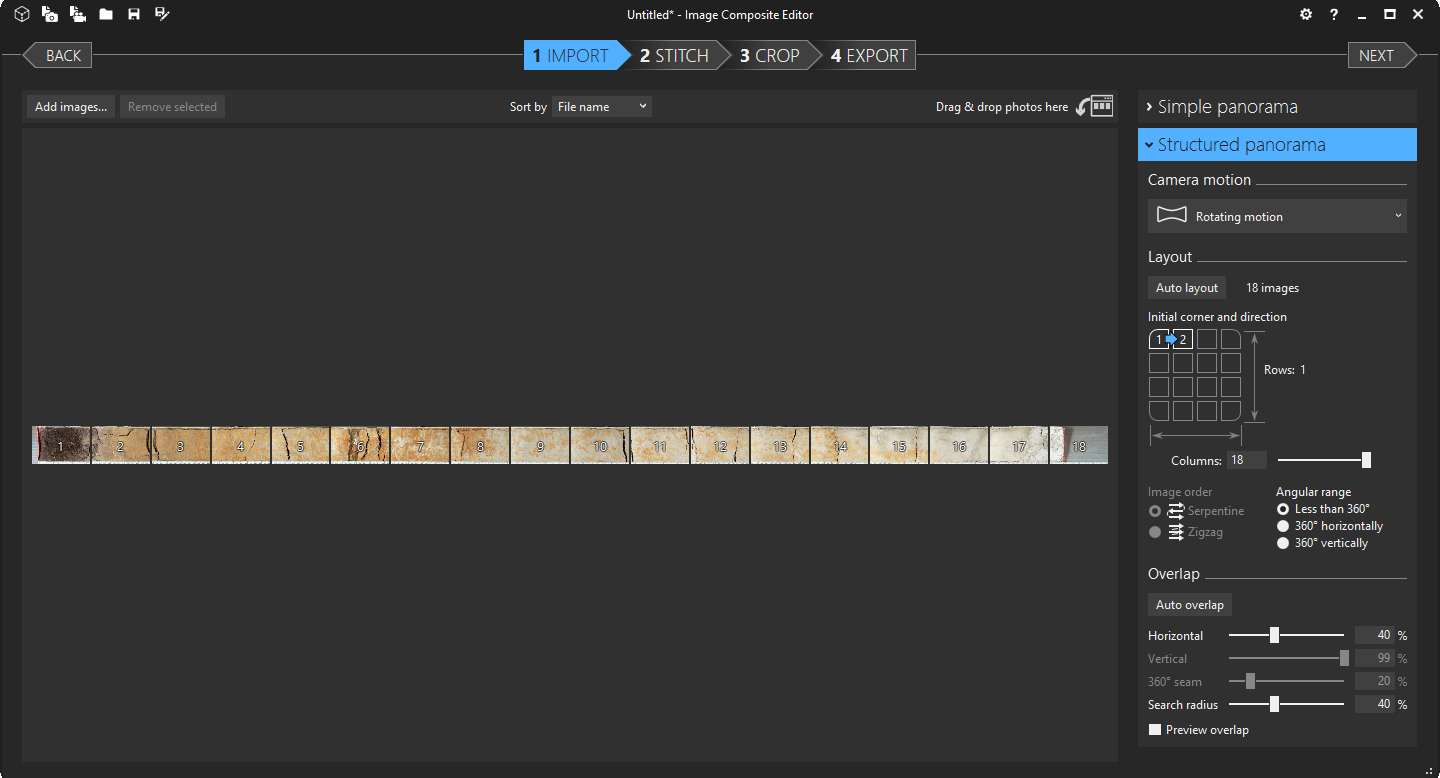The height and width of the screenshot is (778, 1440).
Task: Select 360° vertically angular range
Action: coord(1283,543)
